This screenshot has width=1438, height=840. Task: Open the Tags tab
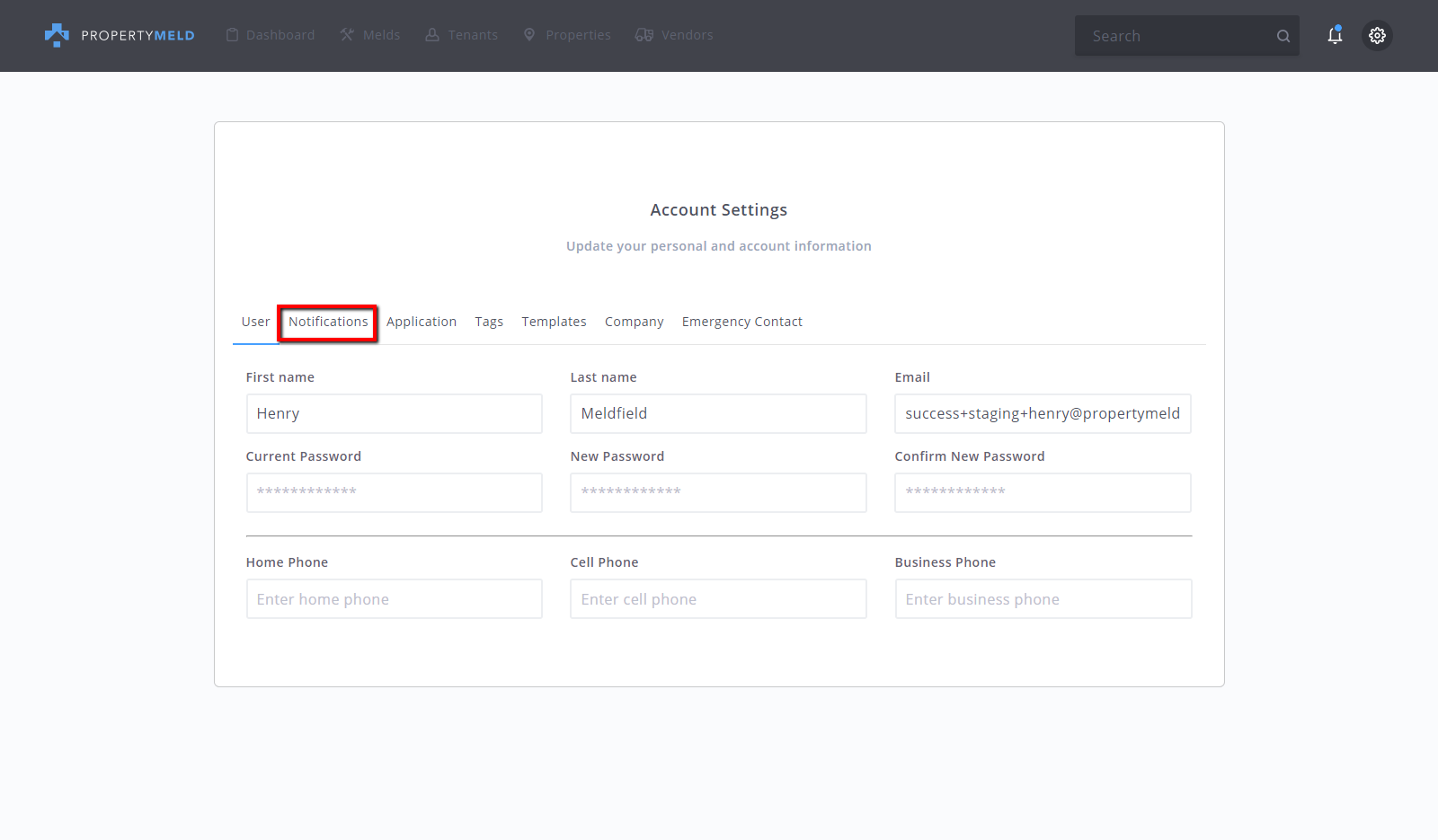(489, 322)
